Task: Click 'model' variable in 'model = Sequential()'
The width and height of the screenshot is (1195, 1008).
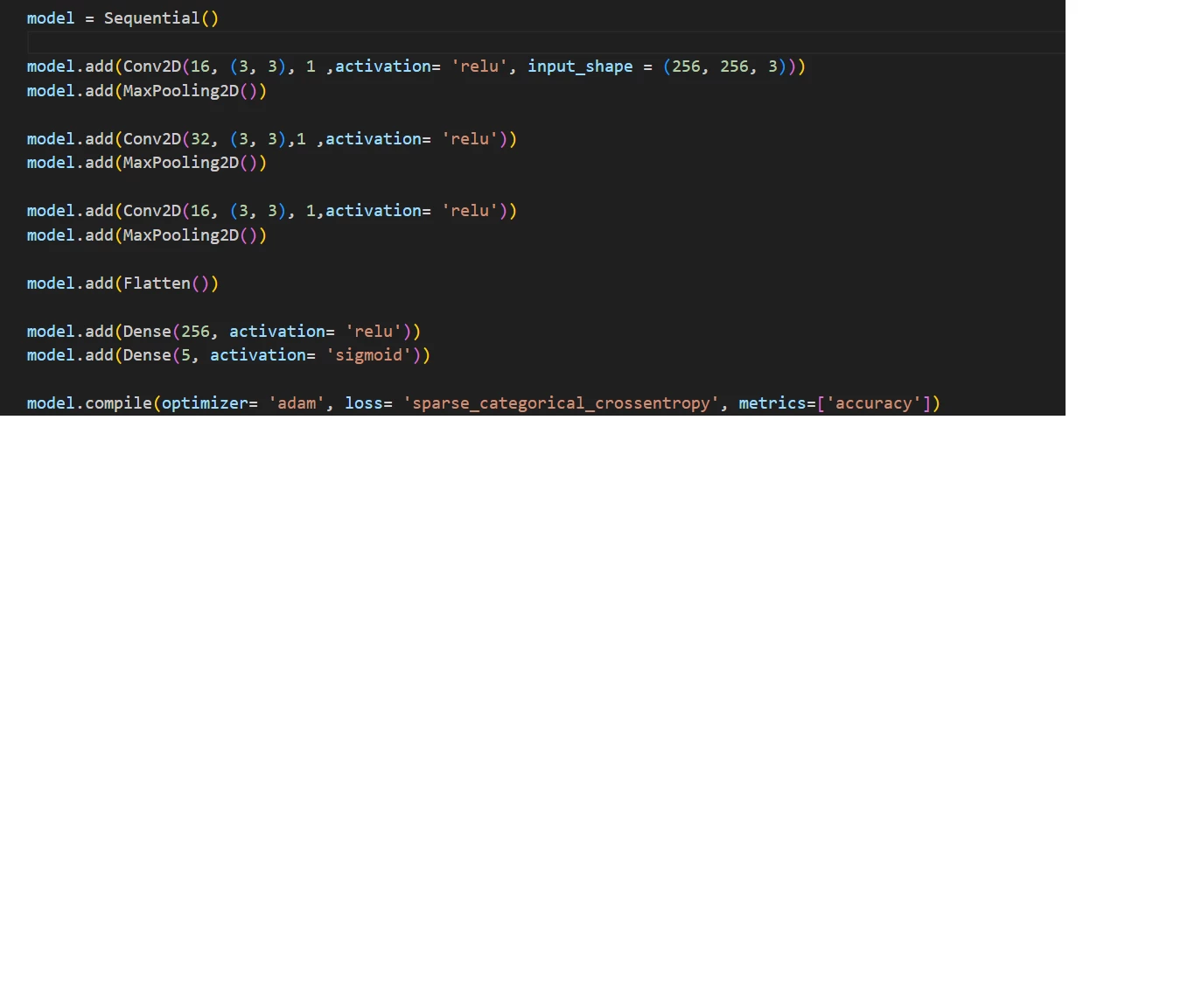Action: click(x=51, y=18)
